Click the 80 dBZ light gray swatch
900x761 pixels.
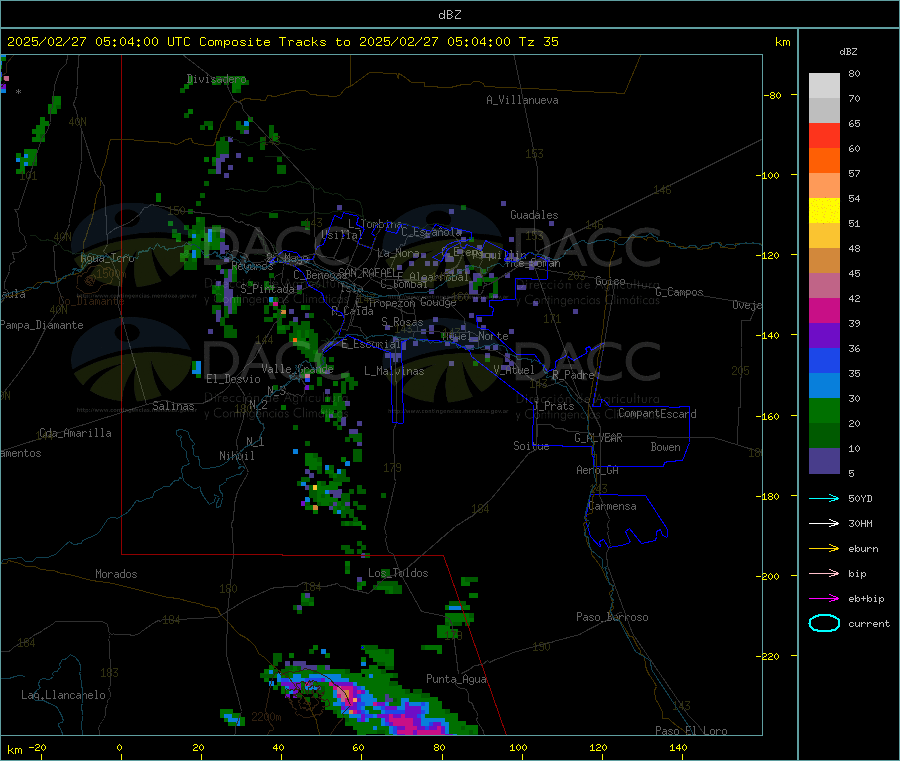pyautogui.click(x=824, y=86)
